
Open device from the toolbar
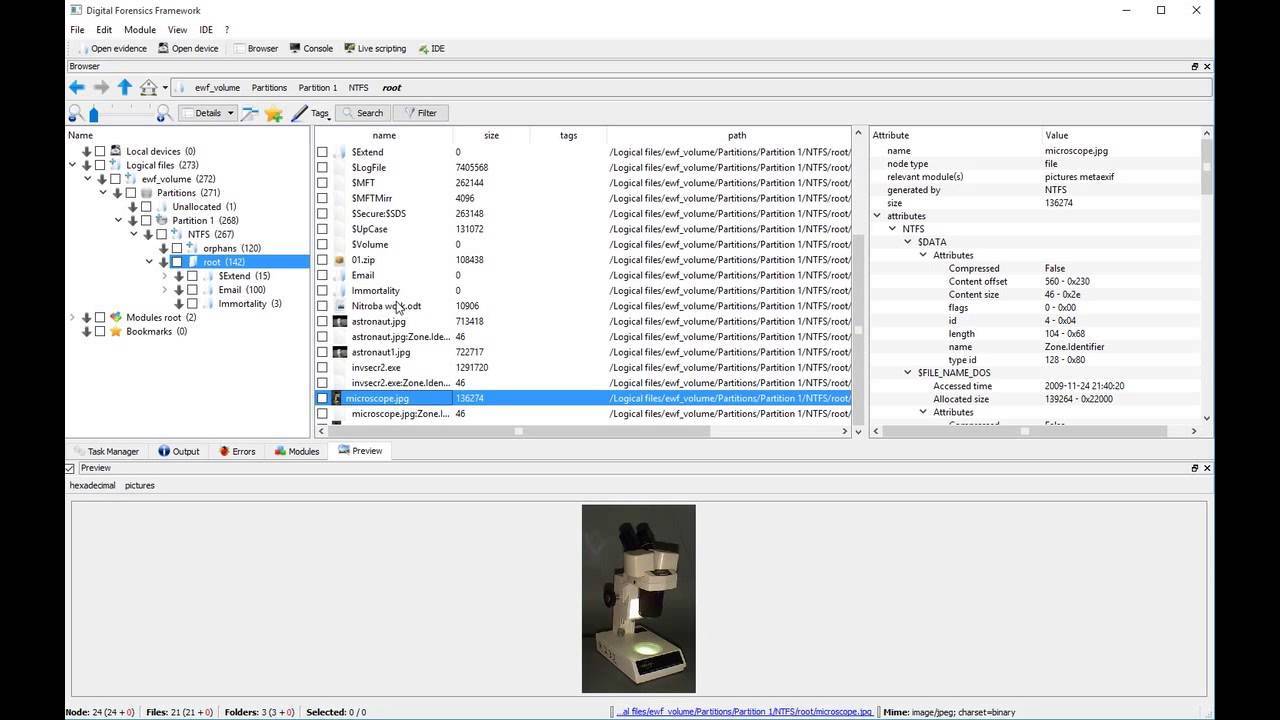pos(188,48)
